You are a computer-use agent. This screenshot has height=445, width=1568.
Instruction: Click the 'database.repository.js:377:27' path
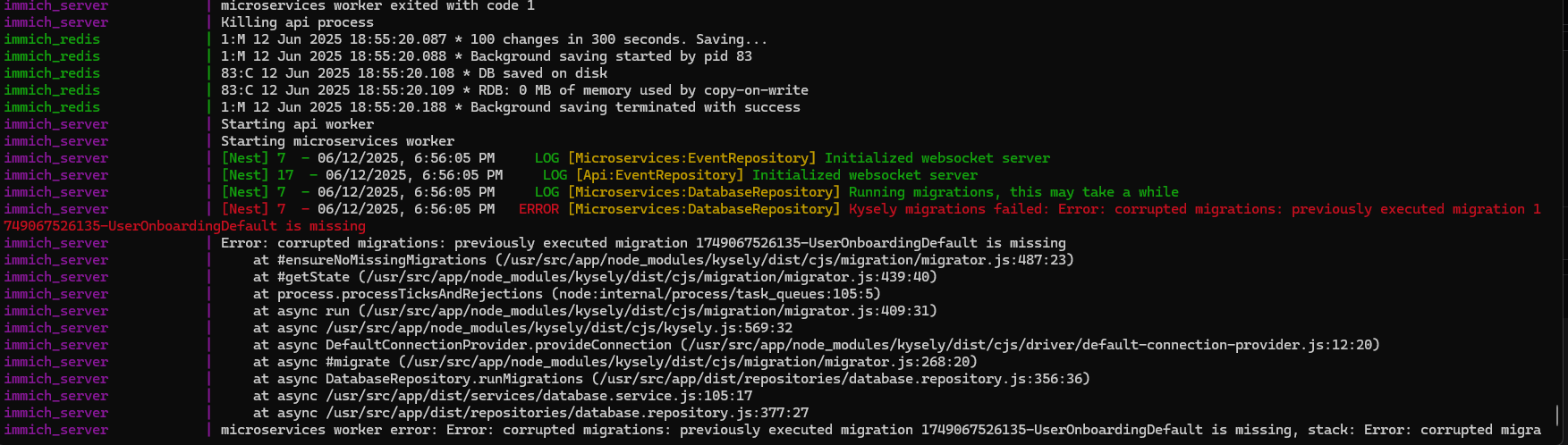[x=567, y=413]
